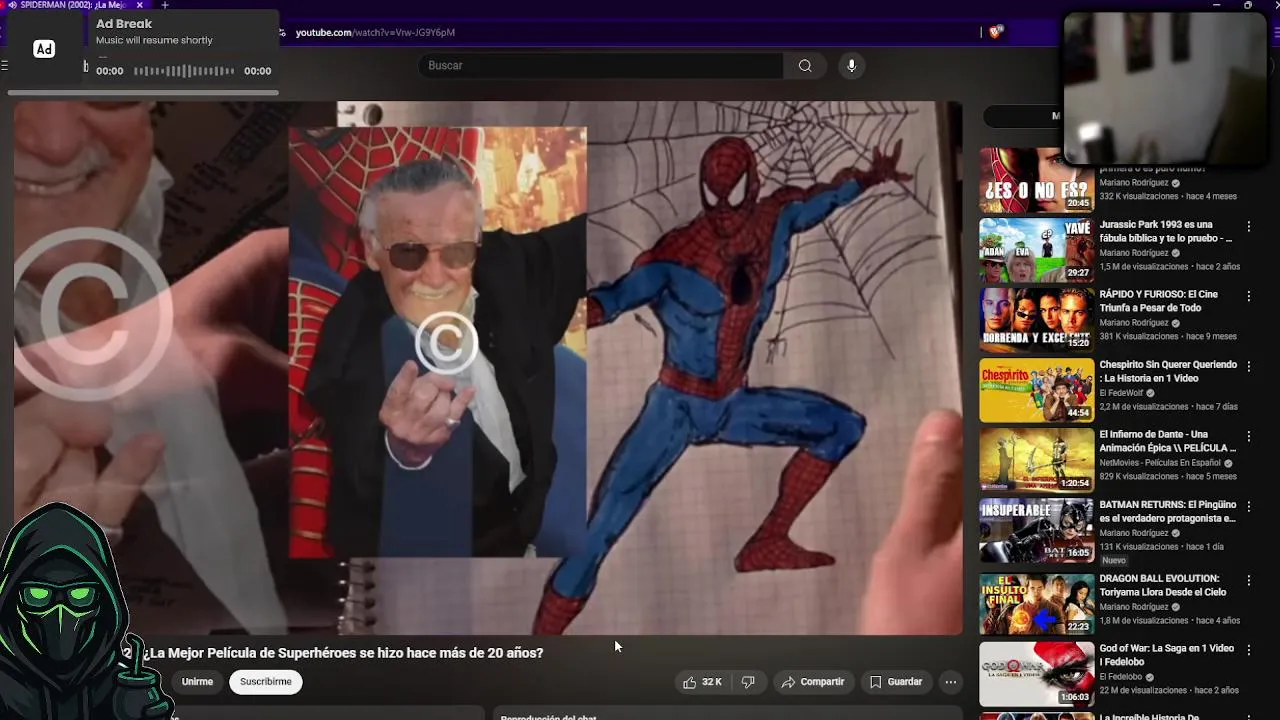Open Chespirito Sin Querer Queriendo thumbnail

click(x=1037, y=391)
